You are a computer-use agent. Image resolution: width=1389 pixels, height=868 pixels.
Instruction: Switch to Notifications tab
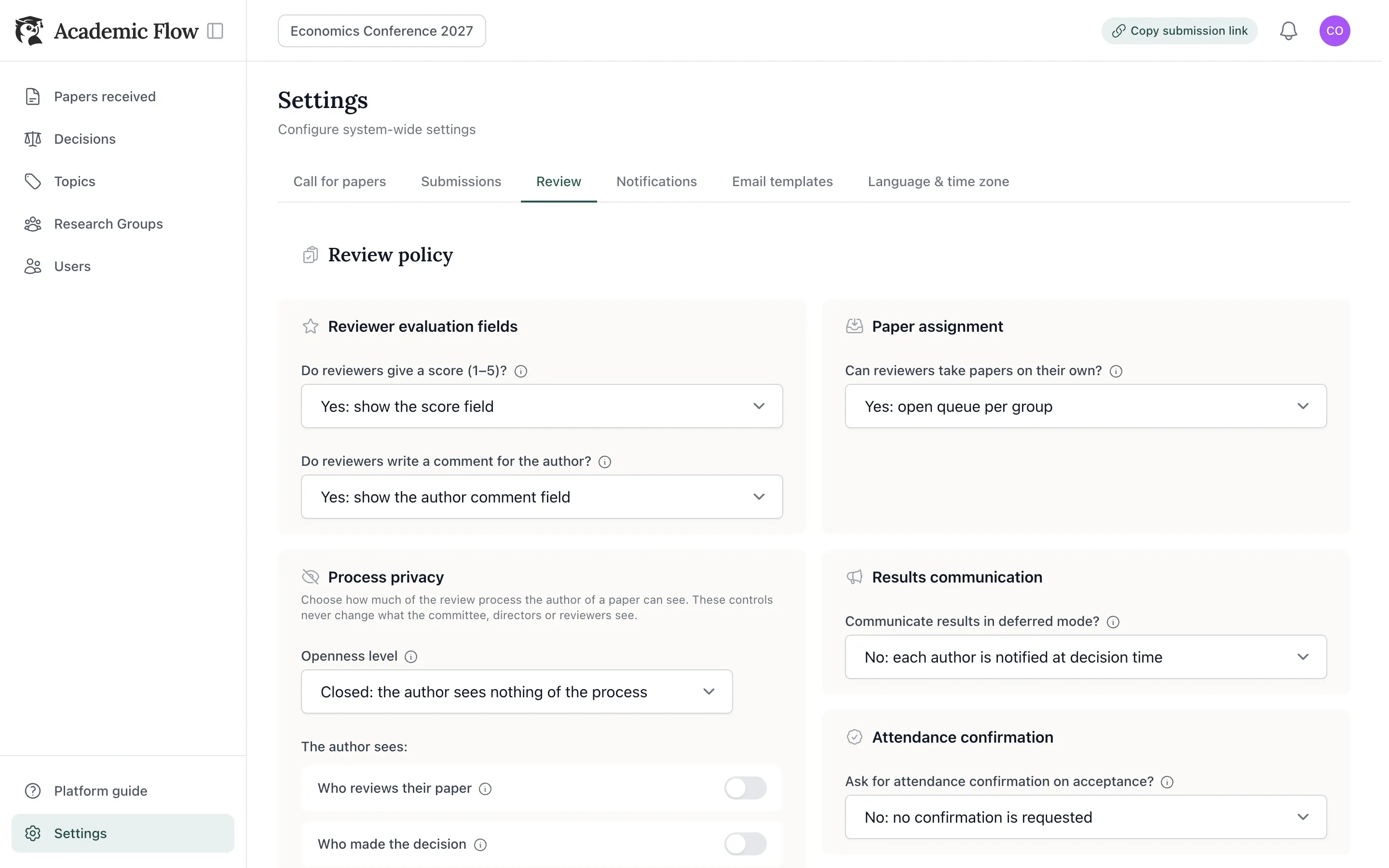click(x=656, y=181)
